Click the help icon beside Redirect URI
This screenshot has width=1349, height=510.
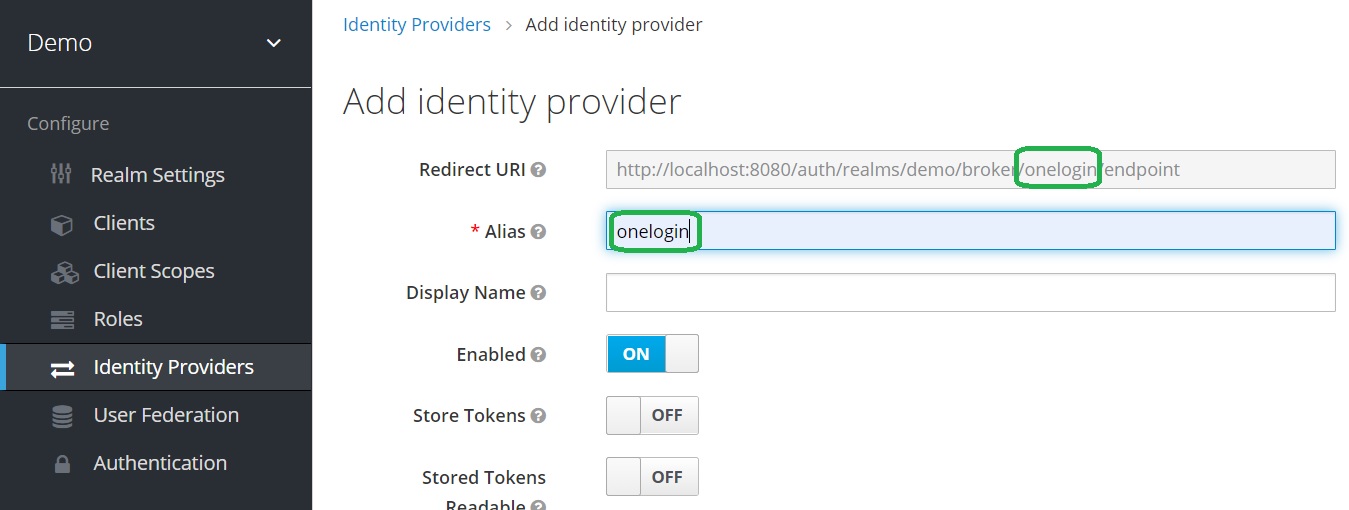click(x=538, y=170)
